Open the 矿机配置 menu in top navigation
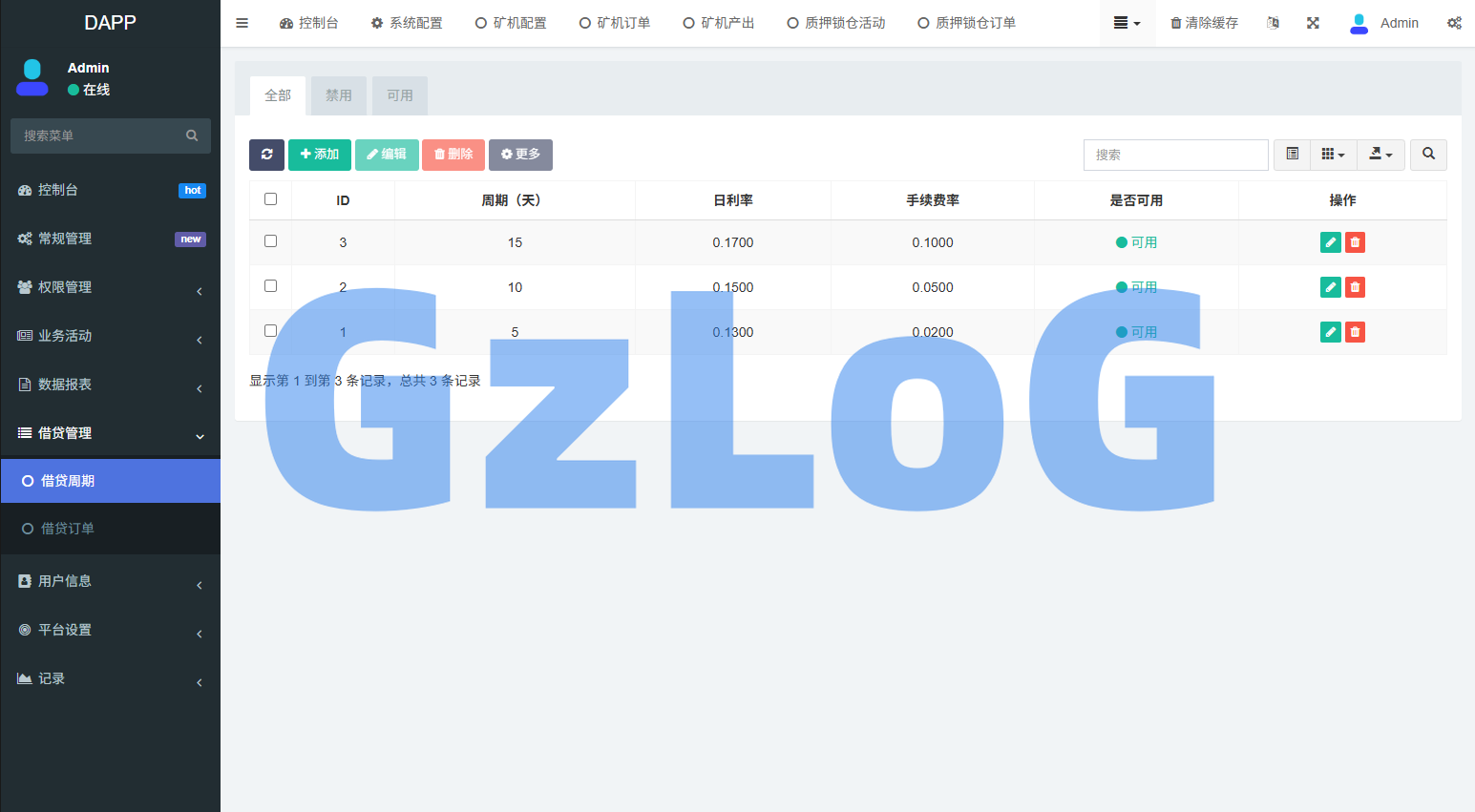 (511, 22)
